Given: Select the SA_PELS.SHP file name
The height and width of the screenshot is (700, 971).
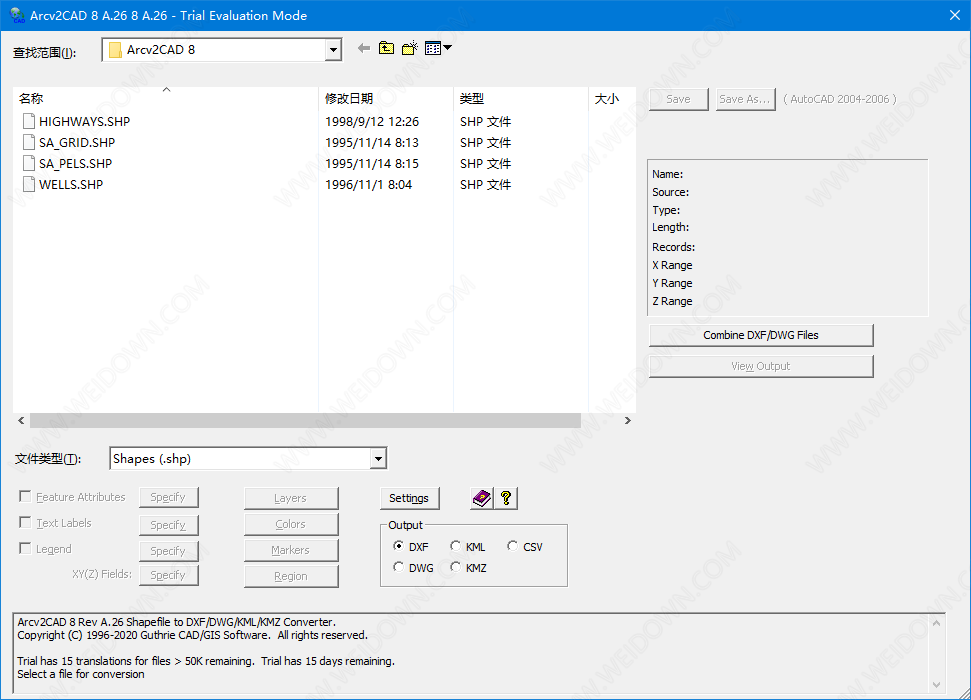Looking at the screenshot, I should point(76,164).
